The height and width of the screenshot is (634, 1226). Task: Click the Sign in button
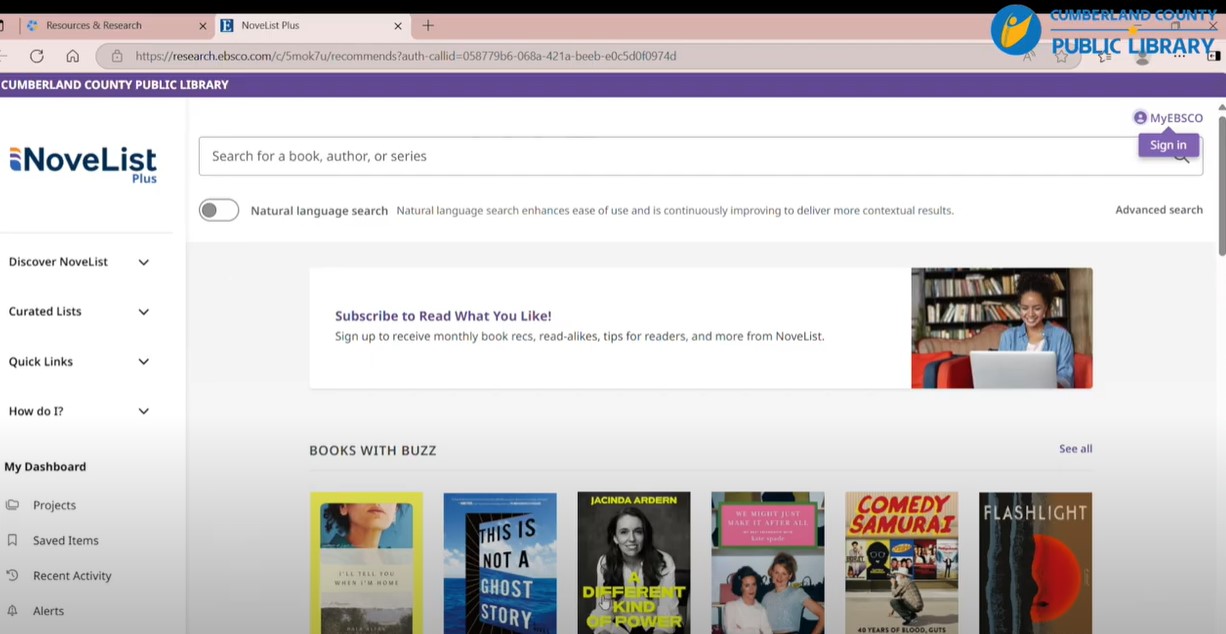pos(1167,145)
